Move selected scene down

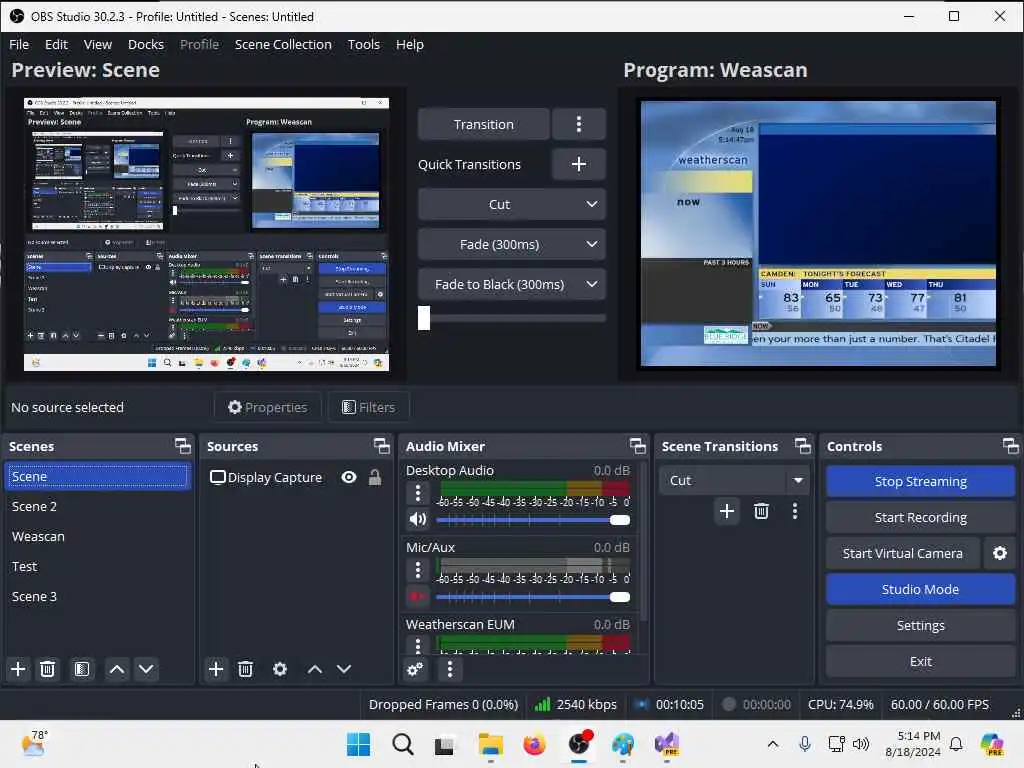click(146, 669)
